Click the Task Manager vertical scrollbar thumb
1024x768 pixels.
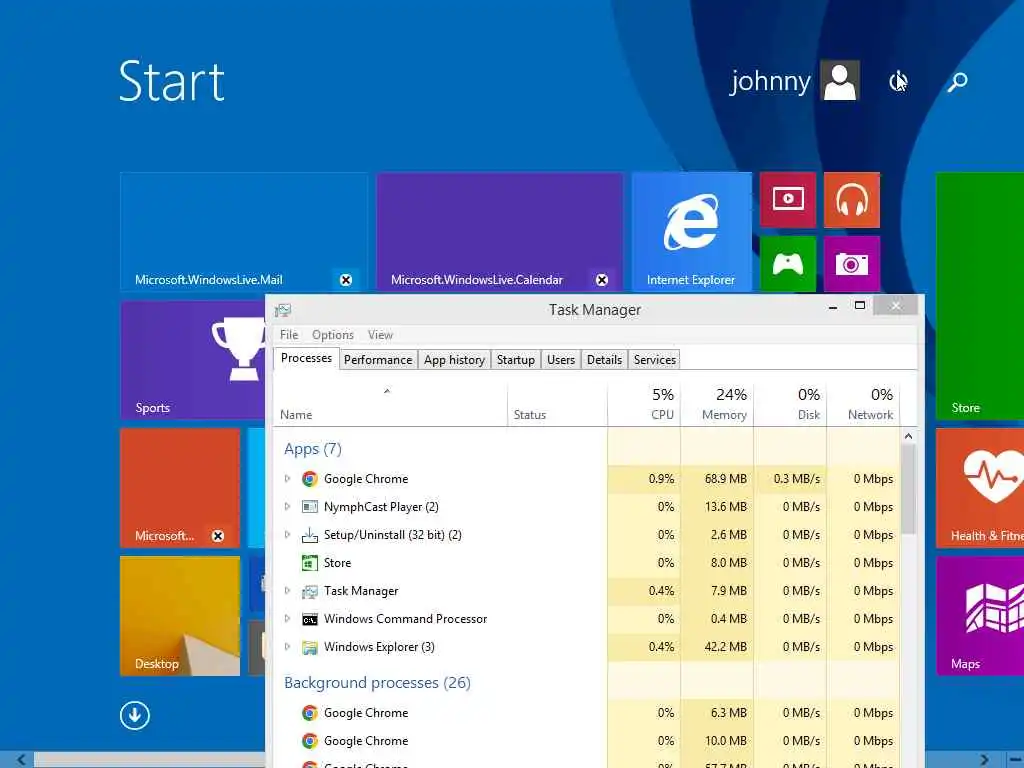pos(908,488)
